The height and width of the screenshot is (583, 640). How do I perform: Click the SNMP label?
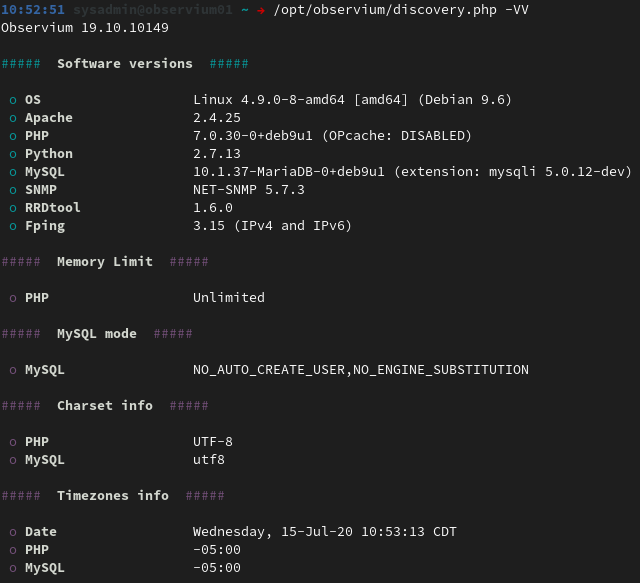41,190
